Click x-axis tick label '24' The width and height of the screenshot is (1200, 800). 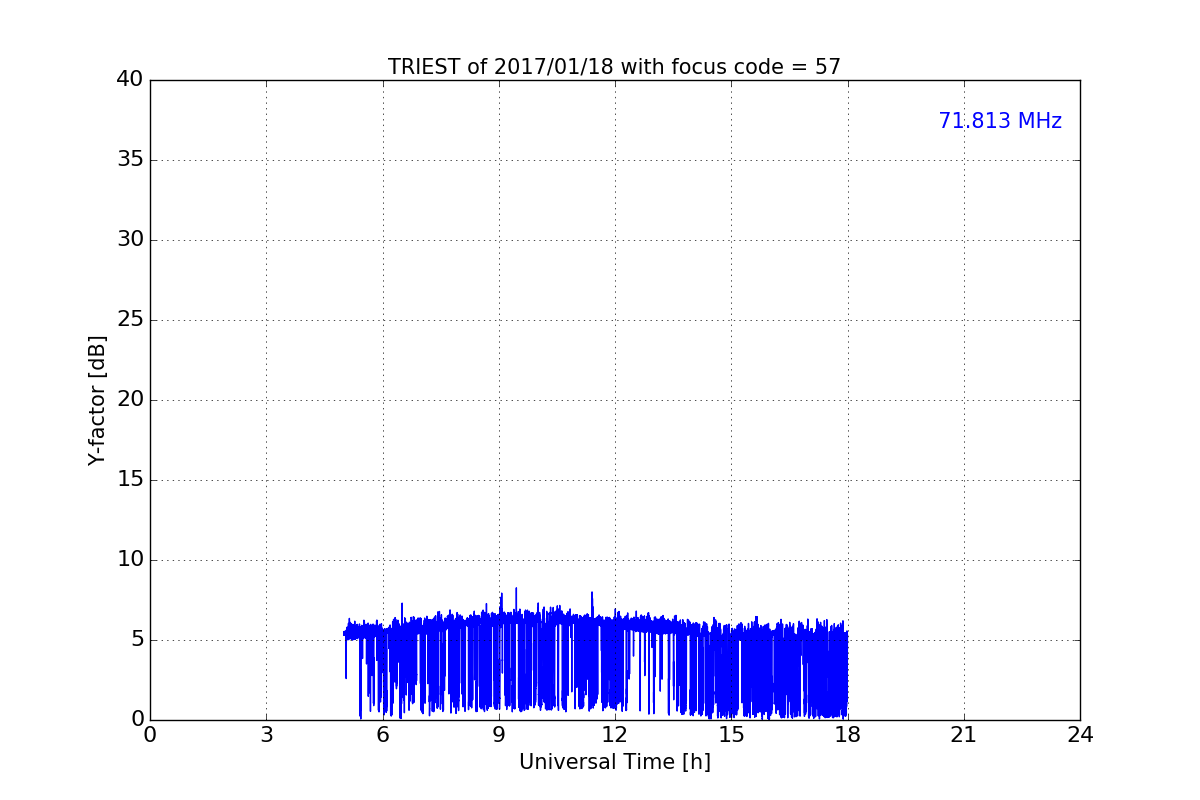(1080, 735)
